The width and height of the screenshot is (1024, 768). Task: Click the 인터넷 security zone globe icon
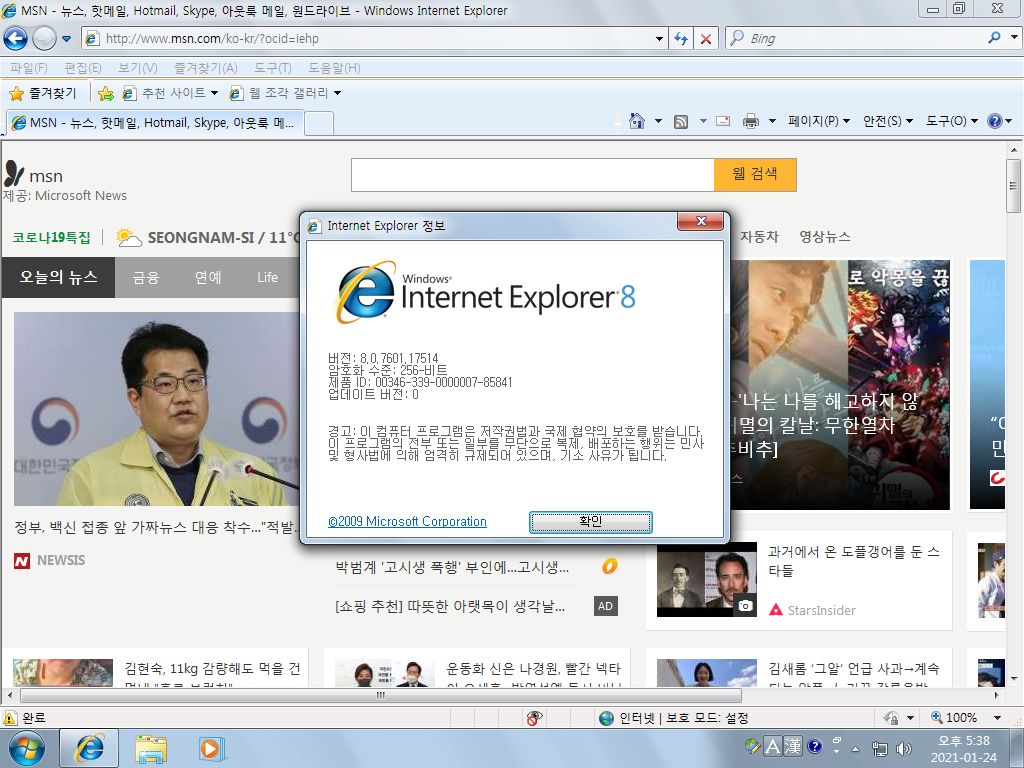click(607, 718)
